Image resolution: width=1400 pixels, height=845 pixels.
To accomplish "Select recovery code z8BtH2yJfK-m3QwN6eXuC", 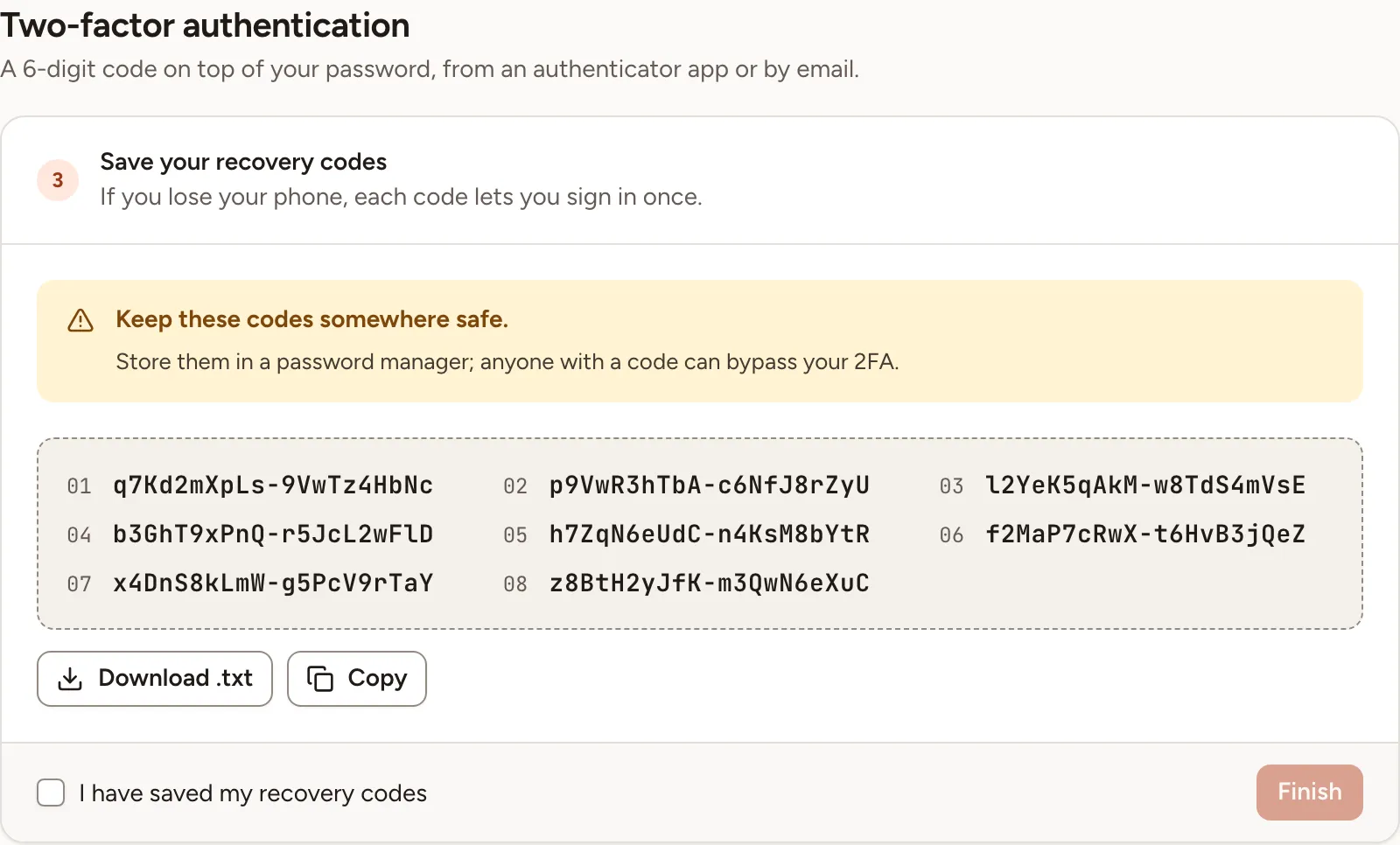I will click(x=710, y=583).
